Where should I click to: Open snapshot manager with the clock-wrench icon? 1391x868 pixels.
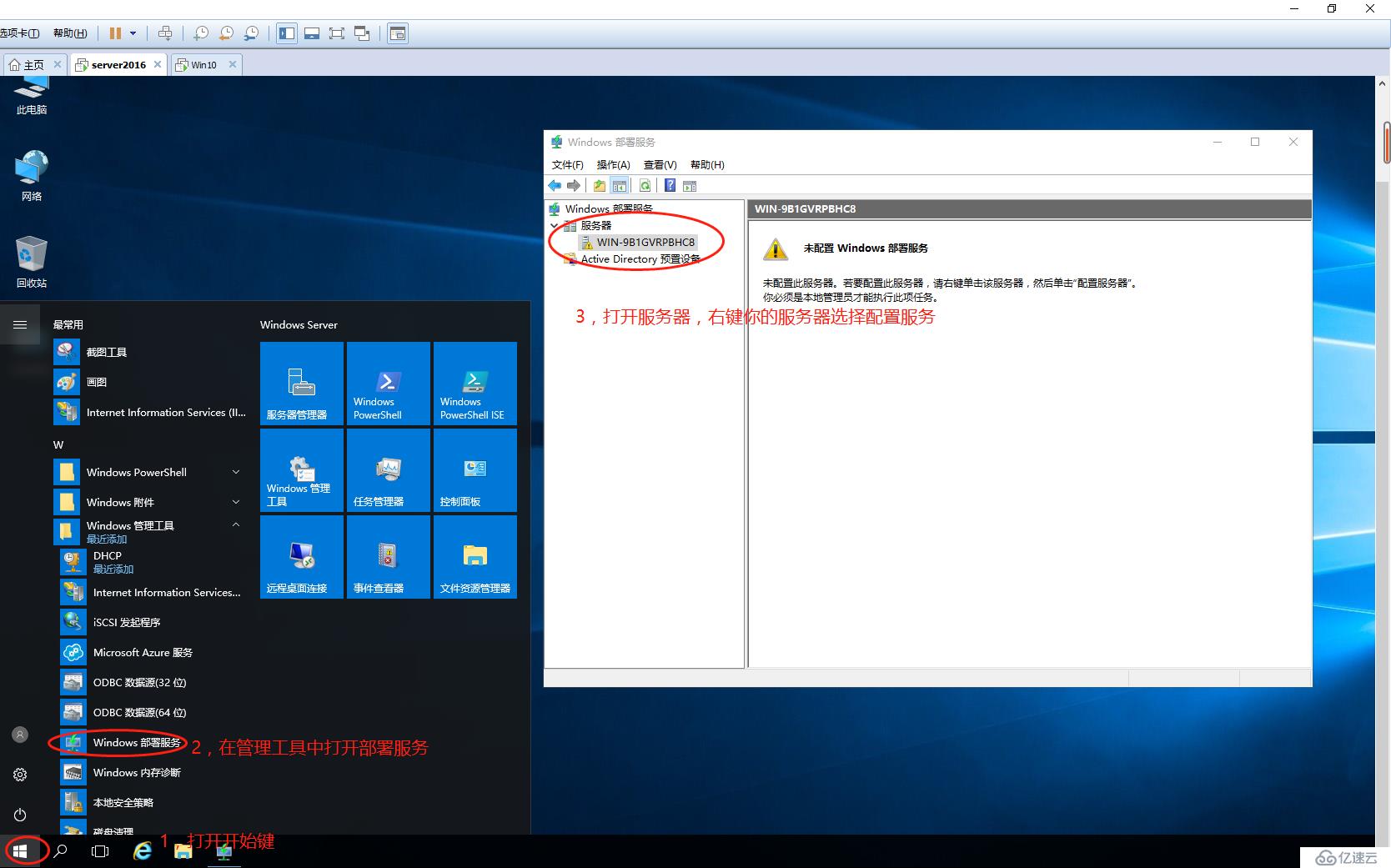[251, 33]
